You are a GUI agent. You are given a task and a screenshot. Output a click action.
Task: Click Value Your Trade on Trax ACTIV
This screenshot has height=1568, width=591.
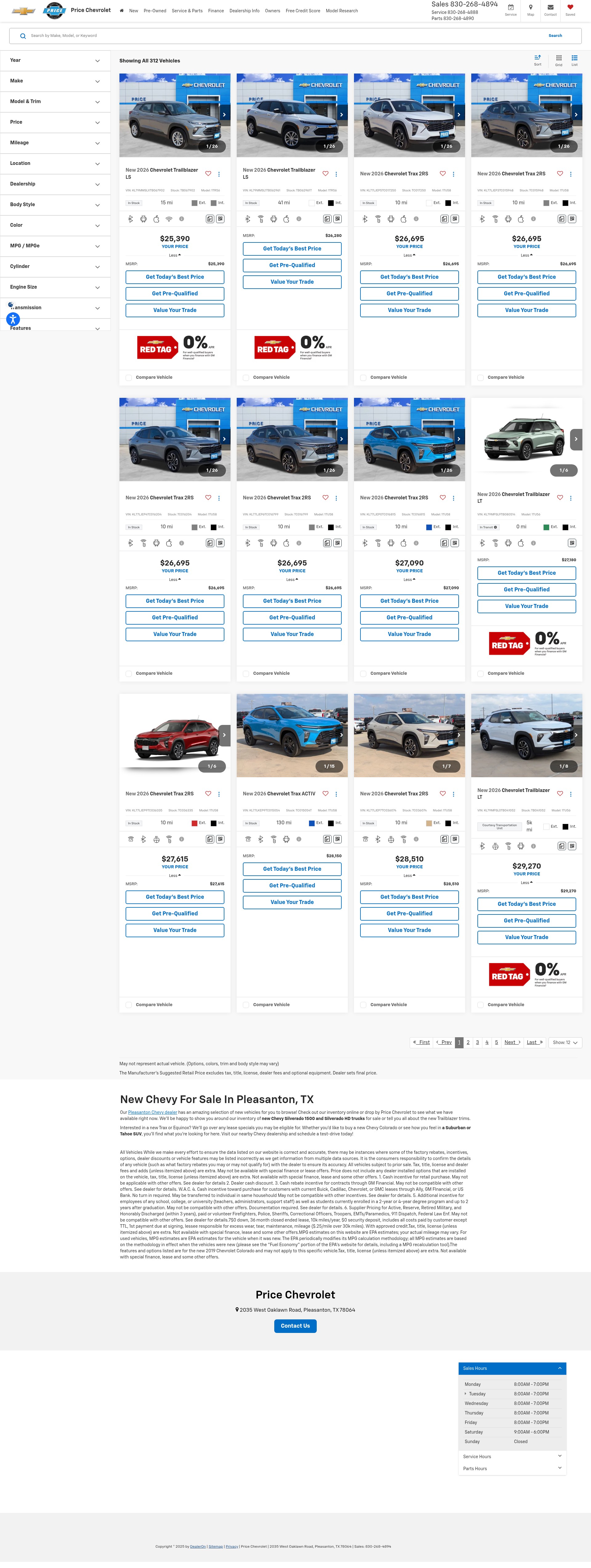pyautogui.click(x=292, y=902)
